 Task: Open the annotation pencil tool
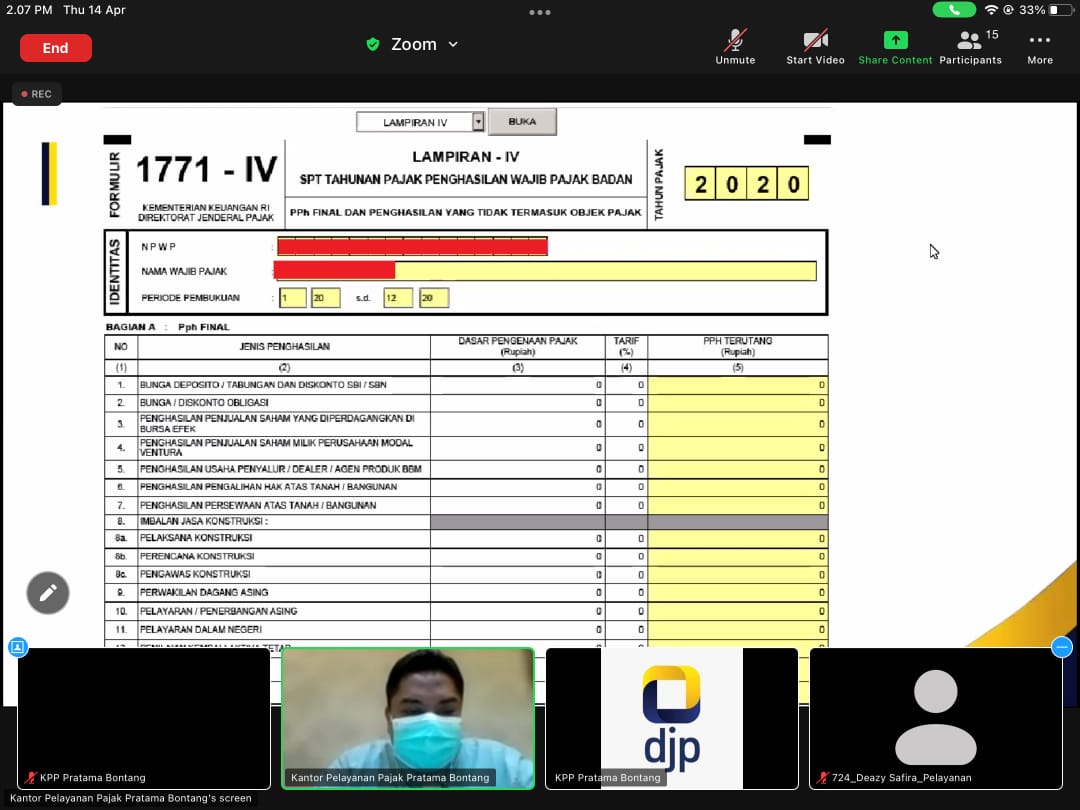[48, 593]
